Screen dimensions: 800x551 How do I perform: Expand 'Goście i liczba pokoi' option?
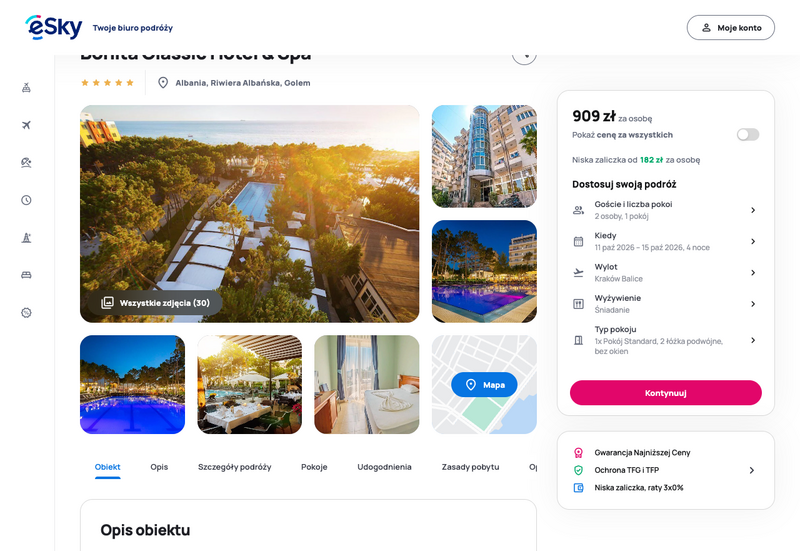coord(665,210)
